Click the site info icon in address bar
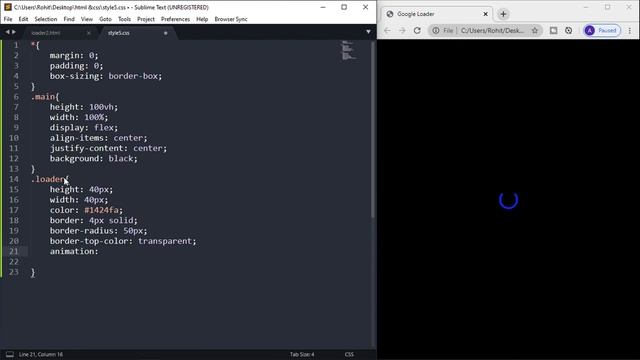 click(436, 31)
